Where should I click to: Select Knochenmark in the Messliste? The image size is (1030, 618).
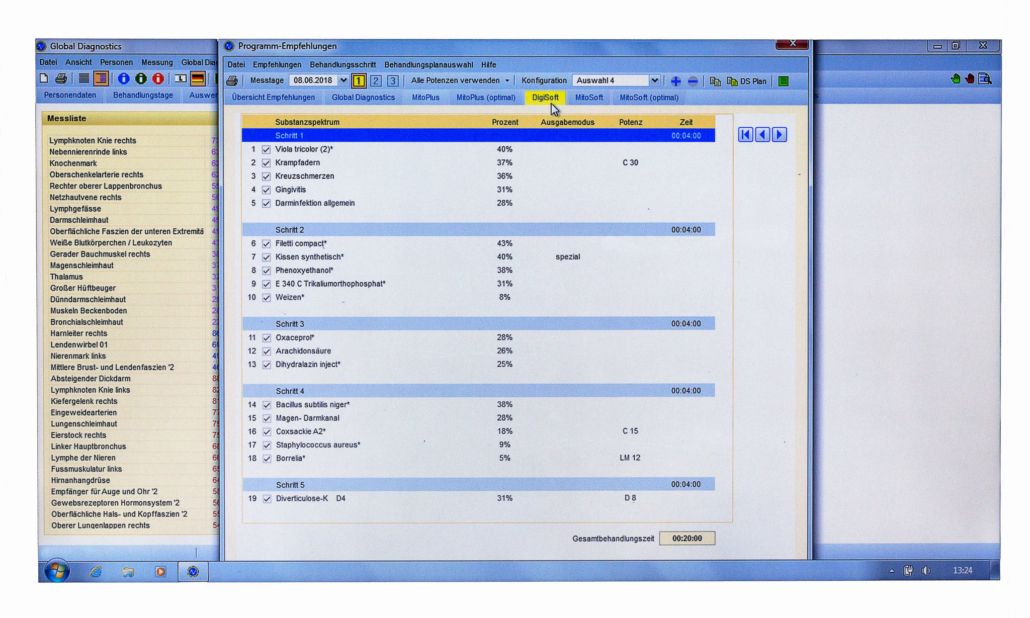click(x=73, y=164)
